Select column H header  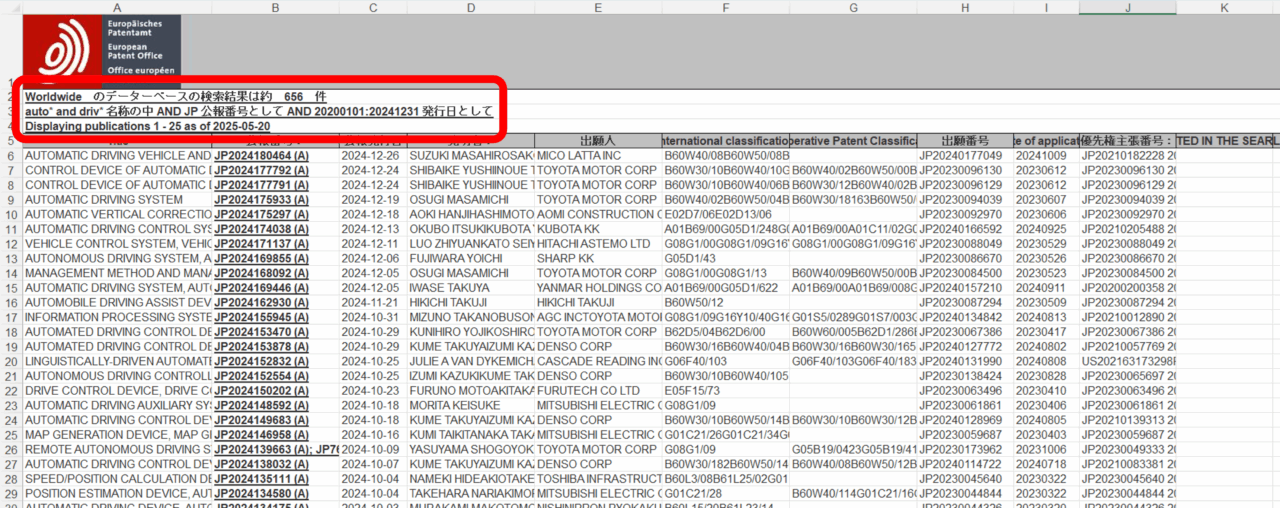[964, 7]
